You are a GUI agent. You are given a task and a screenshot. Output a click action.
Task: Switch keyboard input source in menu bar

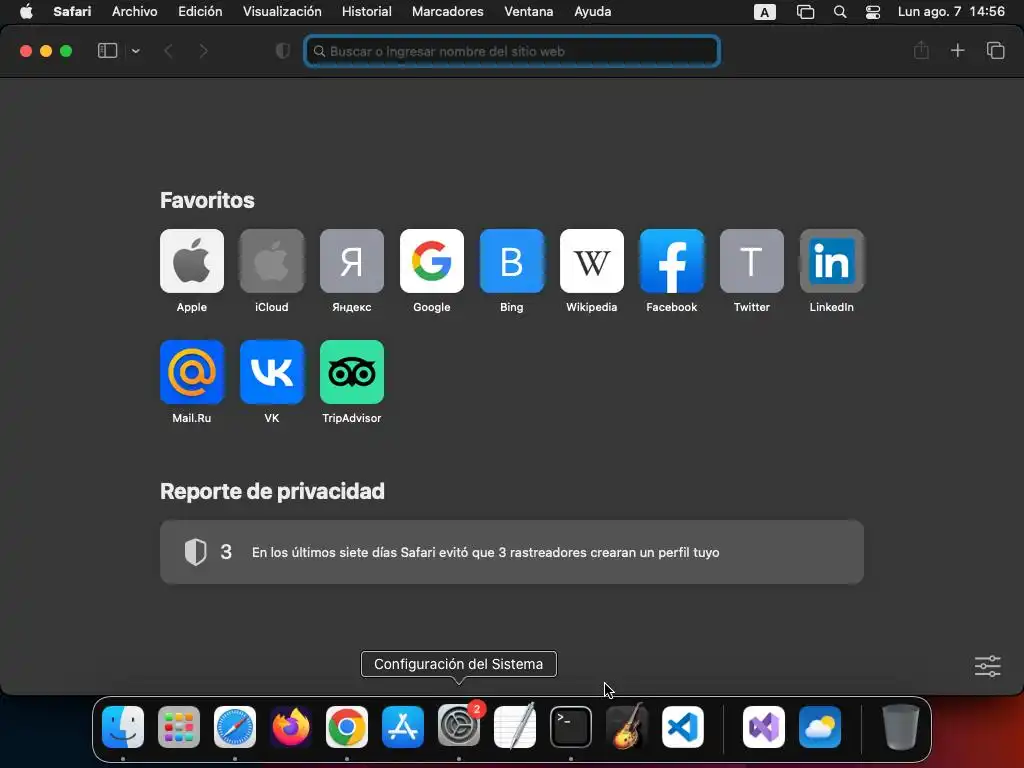pyautogui.click(x=765, y=12)
